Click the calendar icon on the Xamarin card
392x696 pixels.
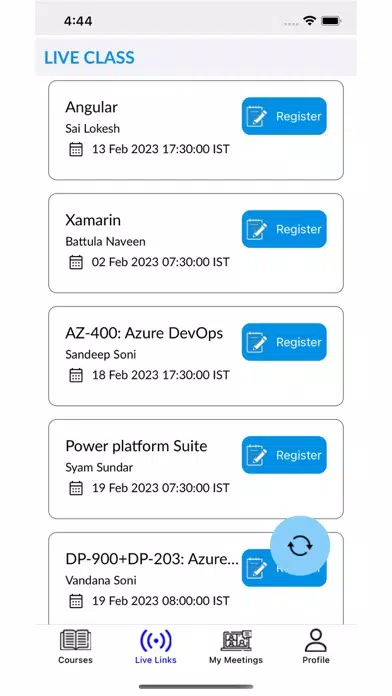76,262
